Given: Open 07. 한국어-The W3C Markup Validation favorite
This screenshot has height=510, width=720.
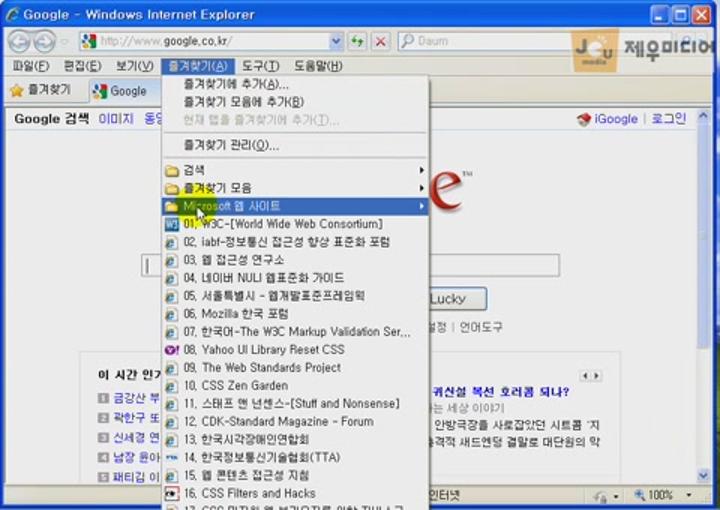Looking at the screenshot, I should [297, 332].
